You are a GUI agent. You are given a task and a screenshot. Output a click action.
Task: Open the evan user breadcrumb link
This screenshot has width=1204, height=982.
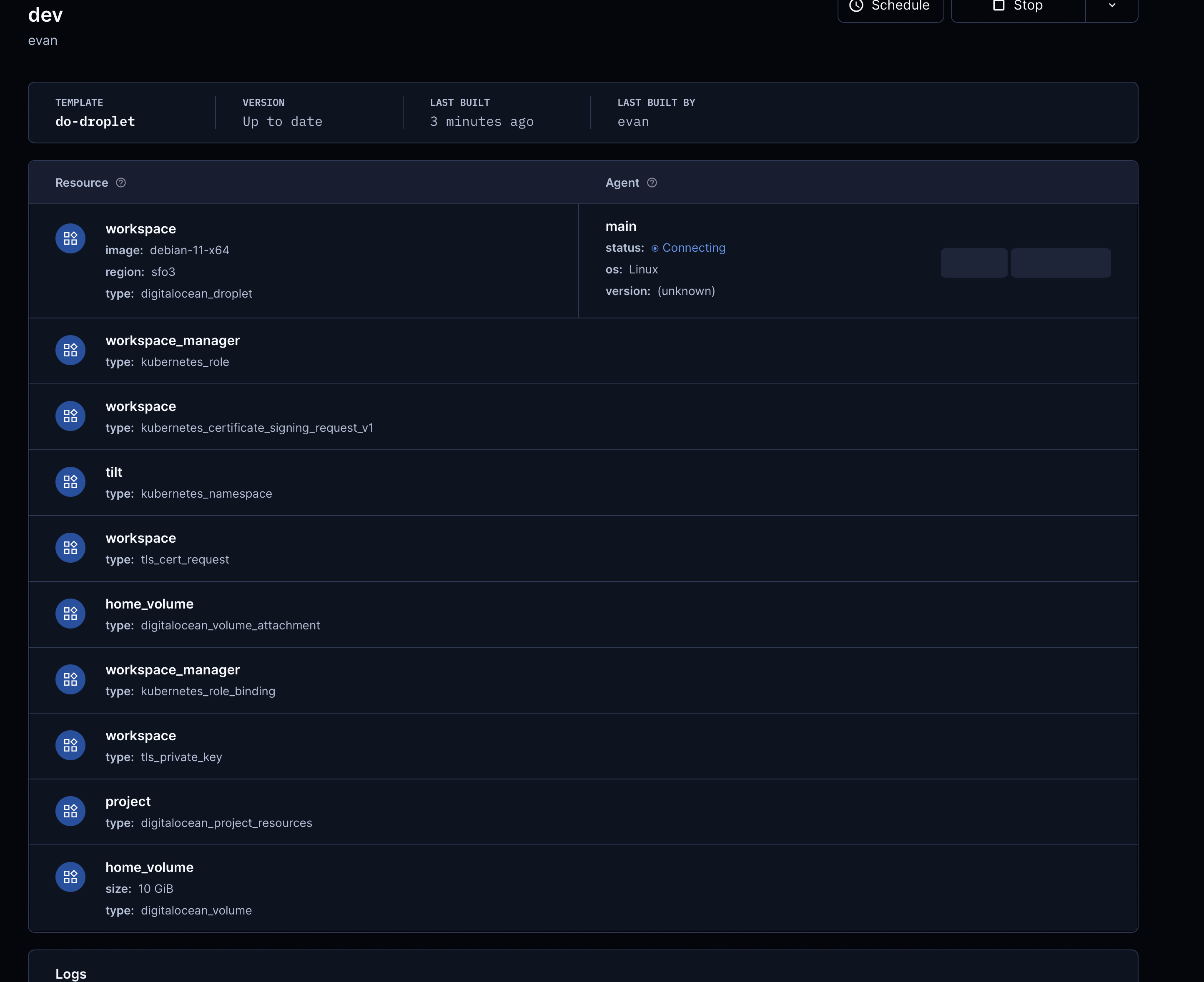(43, 40)
